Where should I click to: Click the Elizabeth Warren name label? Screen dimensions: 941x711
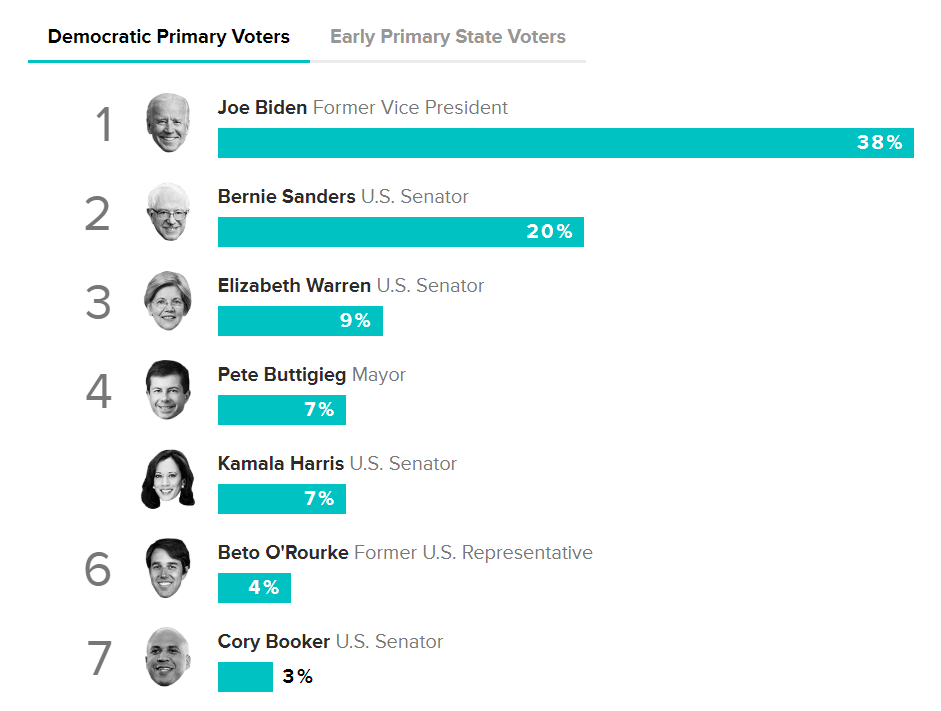(294, 285)
